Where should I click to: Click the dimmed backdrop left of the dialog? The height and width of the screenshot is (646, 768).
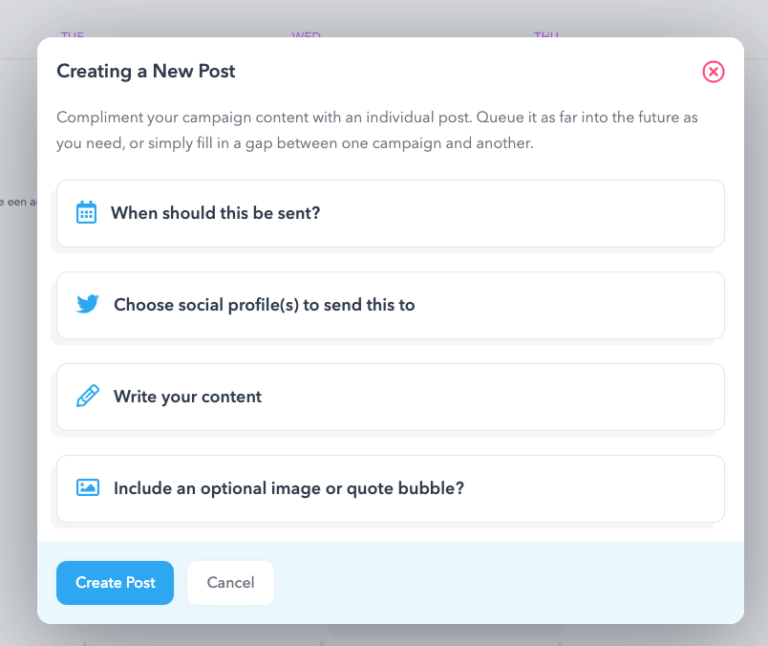pyautogui.click(x=18, y=350)
